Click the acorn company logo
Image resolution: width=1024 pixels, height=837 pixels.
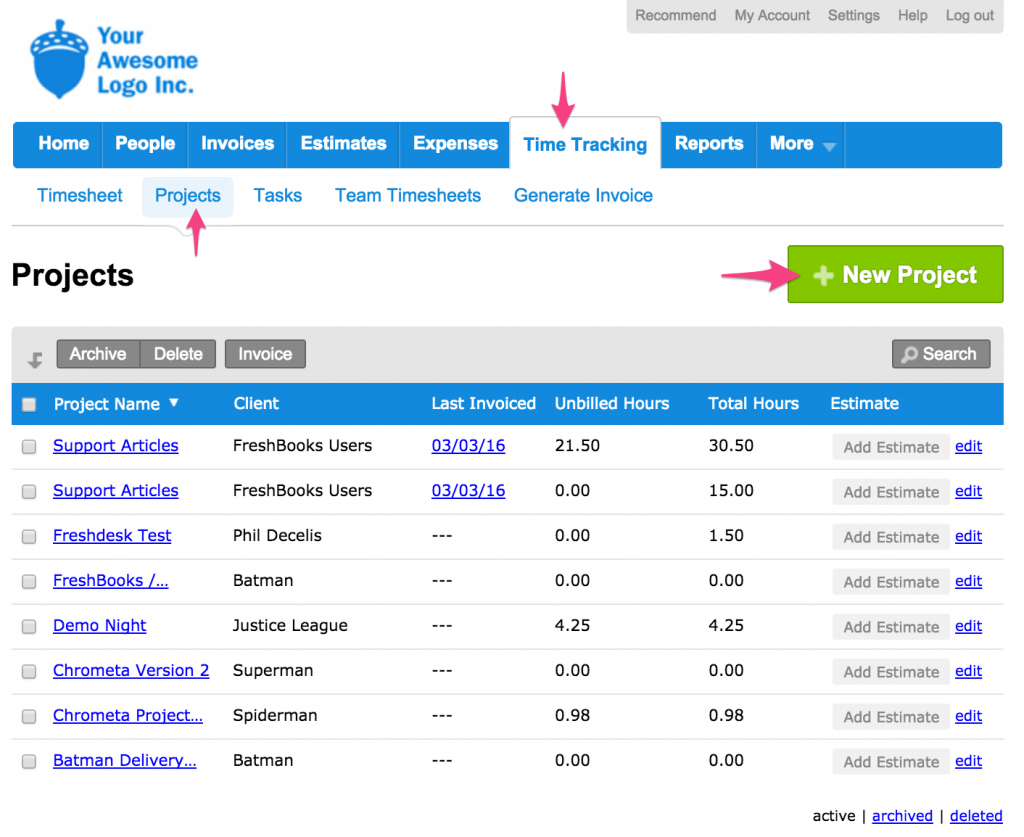pos(59,59)
